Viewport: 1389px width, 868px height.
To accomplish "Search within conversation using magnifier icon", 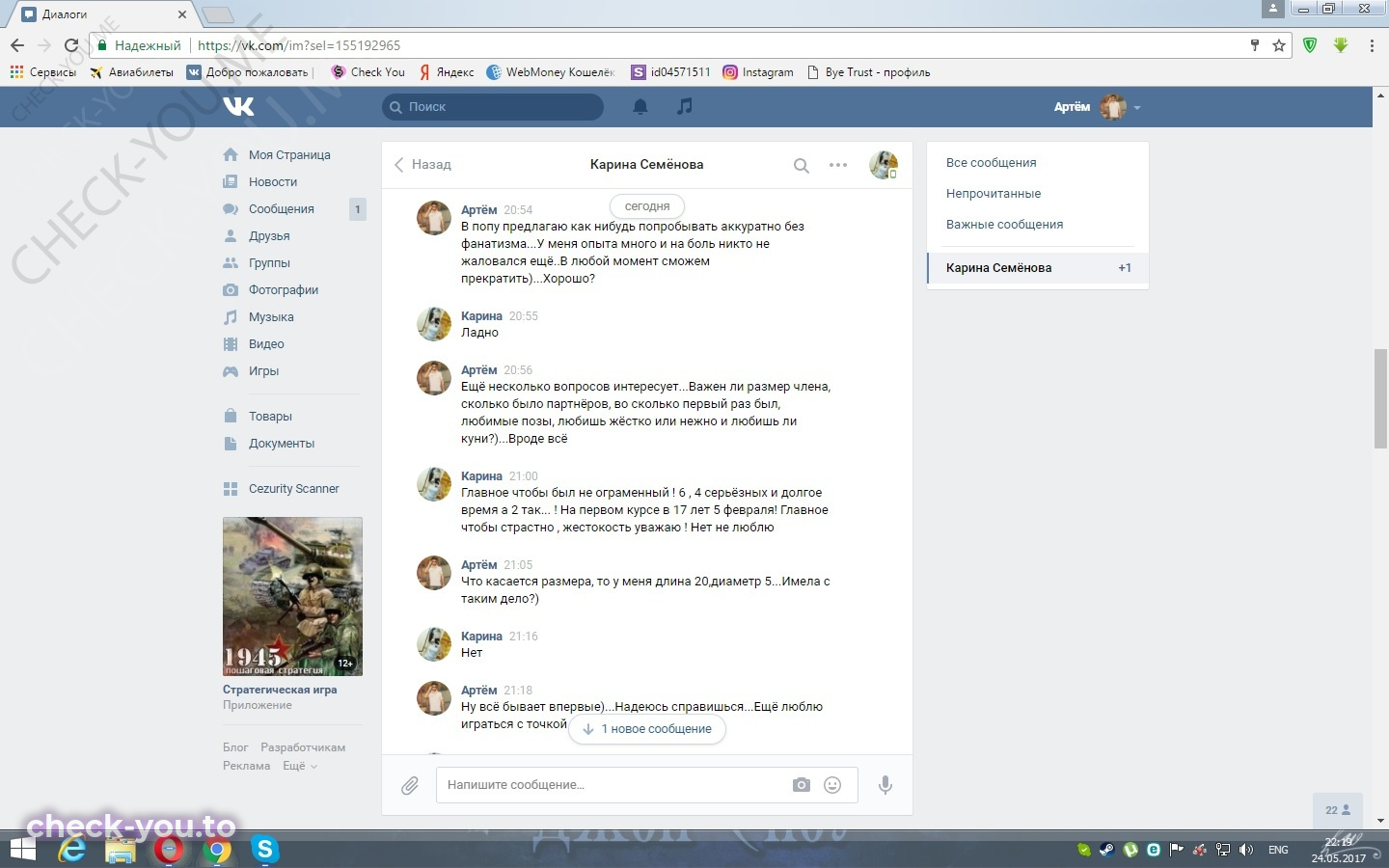I will (x=801, y=165).
